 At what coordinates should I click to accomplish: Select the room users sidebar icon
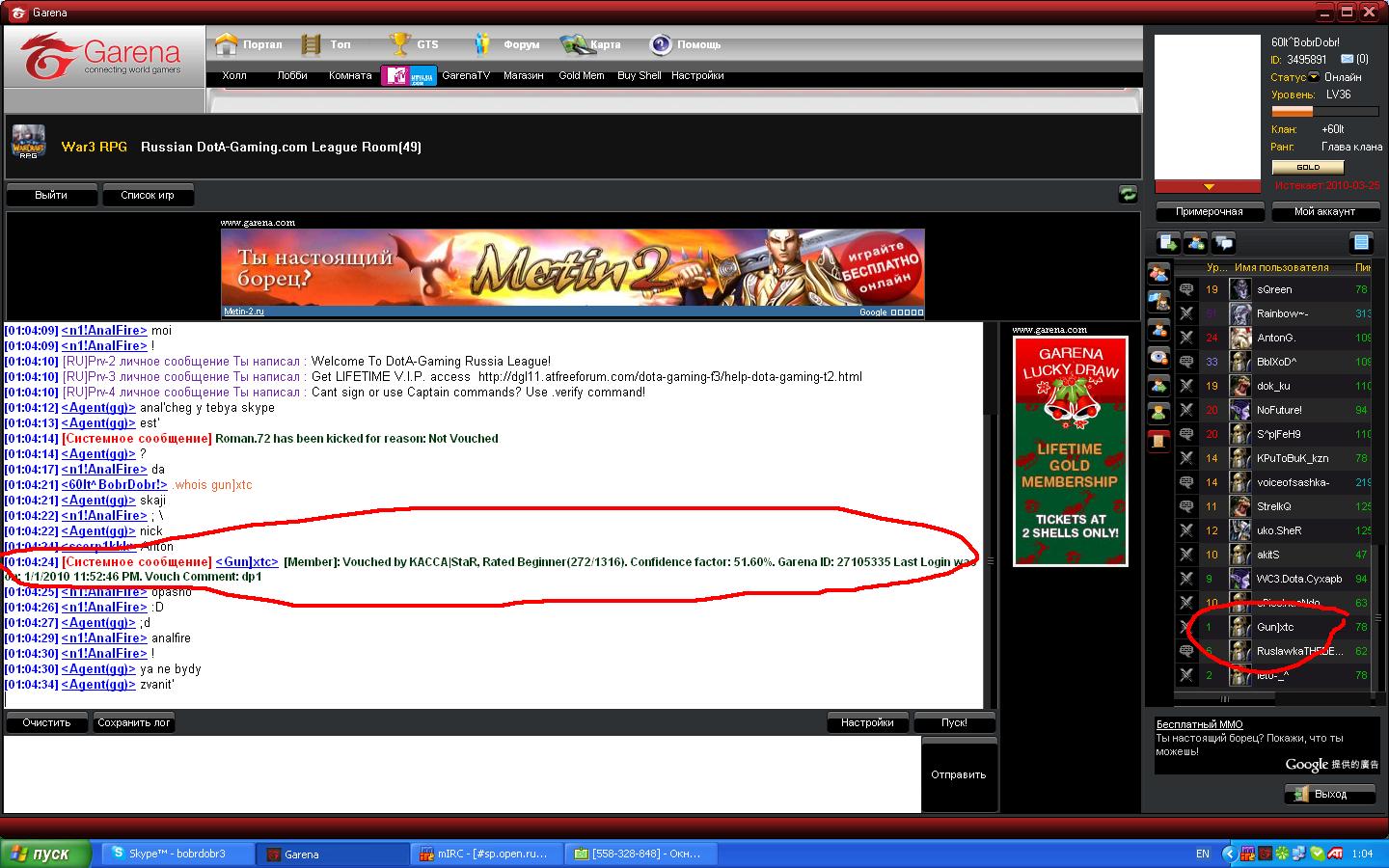tap(1158, 274)
